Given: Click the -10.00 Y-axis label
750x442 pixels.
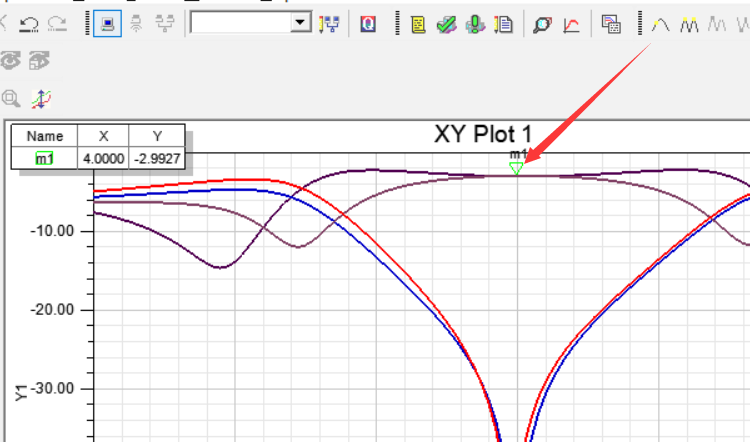Looking at the screenshot, I should click(52, 231).
